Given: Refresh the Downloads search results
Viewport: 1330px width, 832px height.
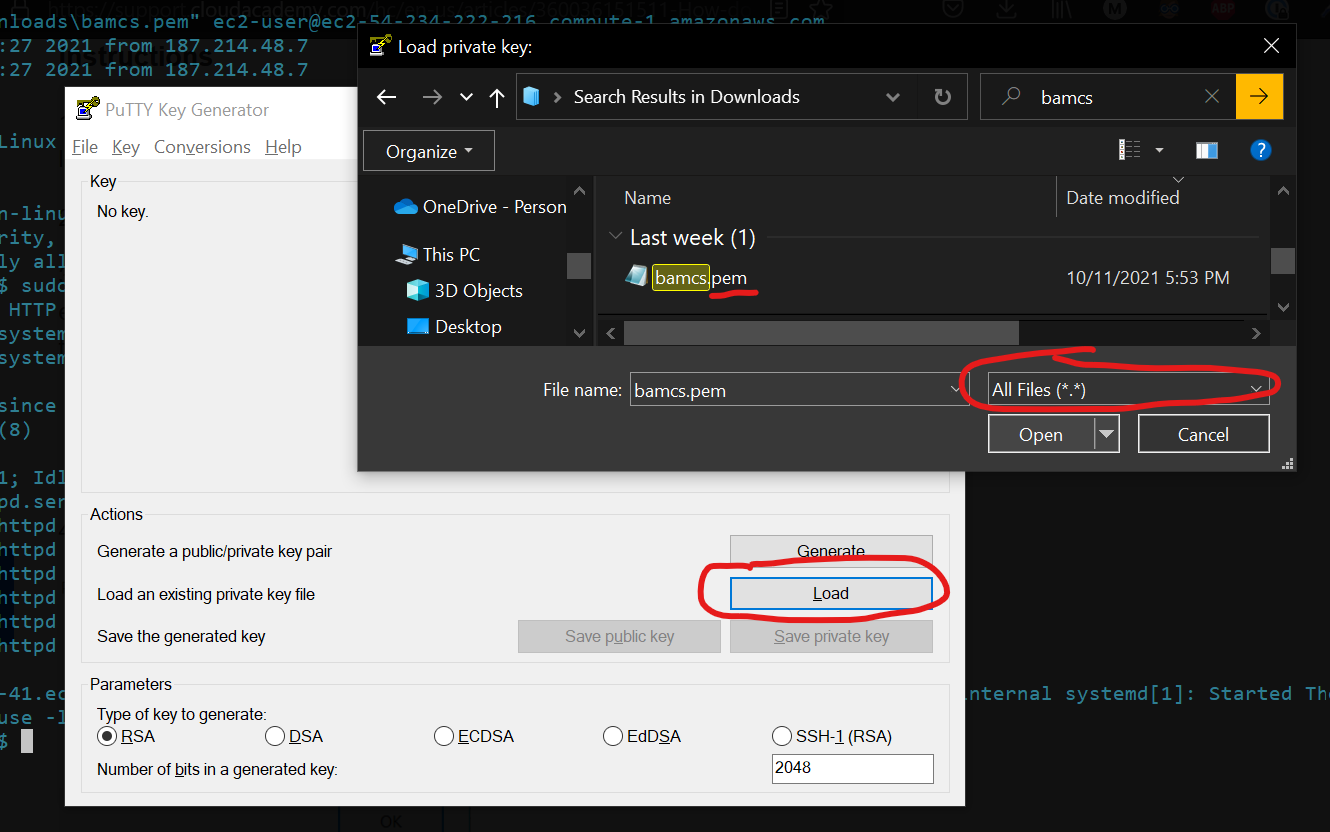Looking at the screenshot, I should coord(942,96).
